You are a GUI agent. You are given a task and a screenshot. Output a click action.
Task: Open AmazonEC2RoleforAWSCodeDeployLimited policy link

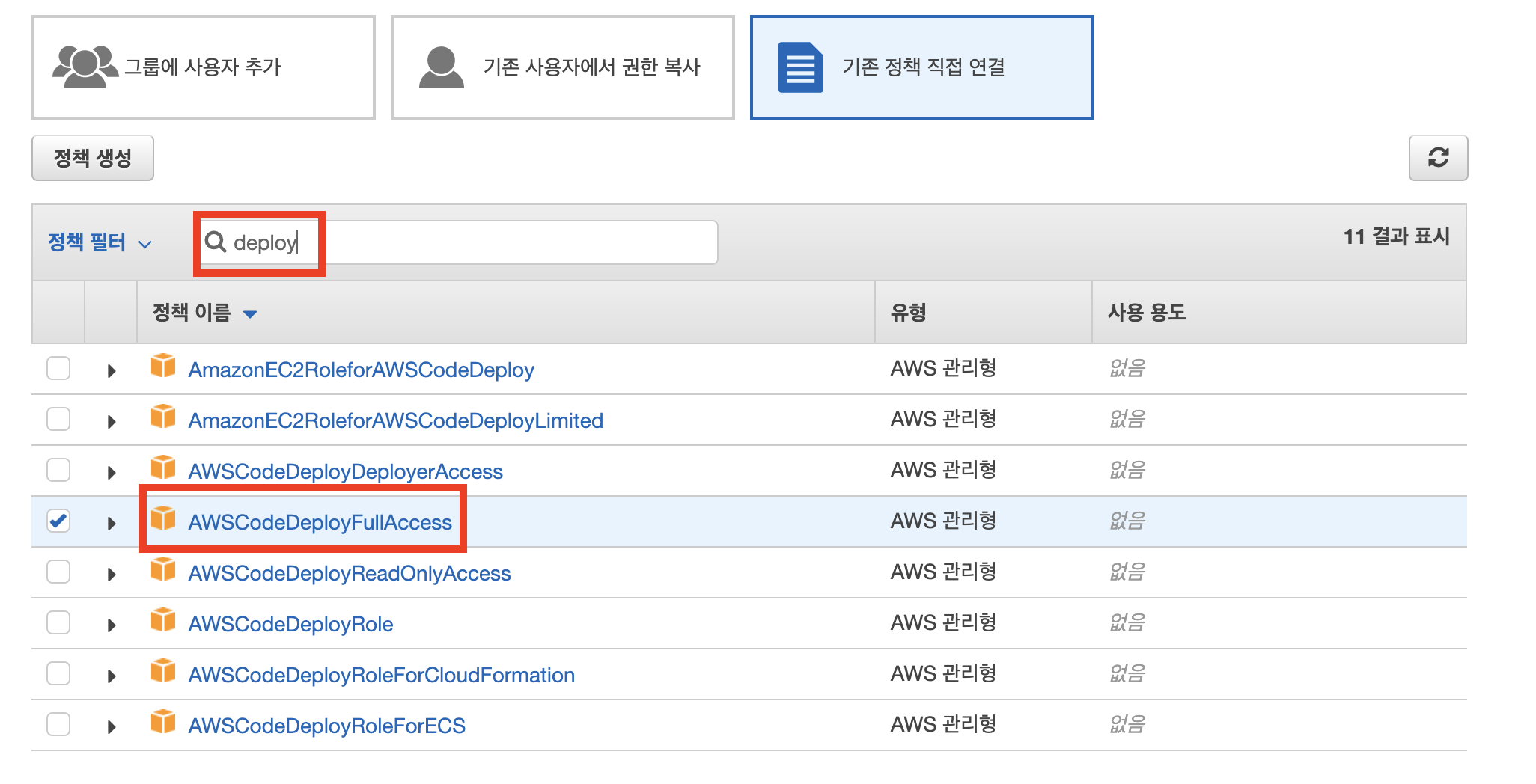[x=395, y=420]
